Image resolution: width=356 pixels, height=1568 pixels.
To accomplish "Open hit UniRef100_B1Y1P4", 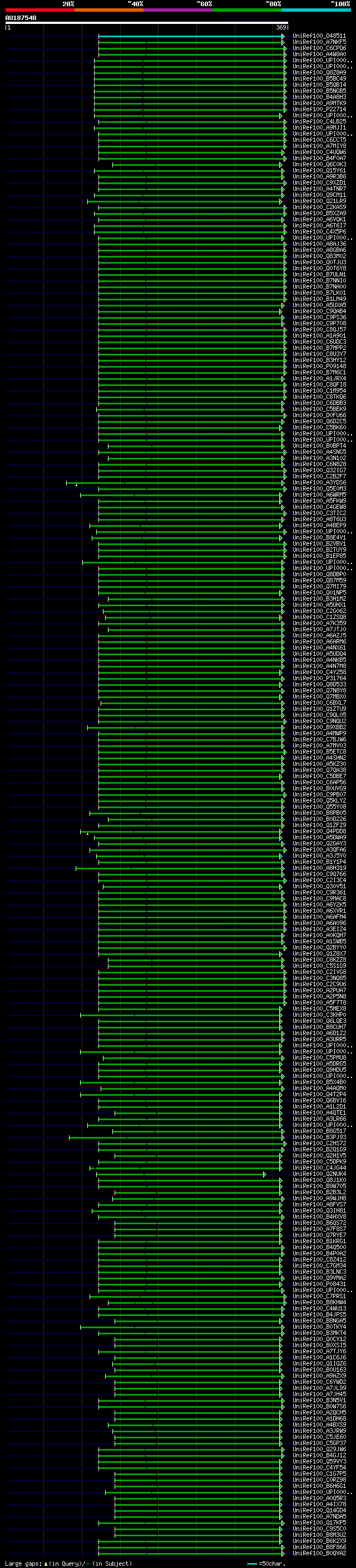I will (x=319, y=862).
